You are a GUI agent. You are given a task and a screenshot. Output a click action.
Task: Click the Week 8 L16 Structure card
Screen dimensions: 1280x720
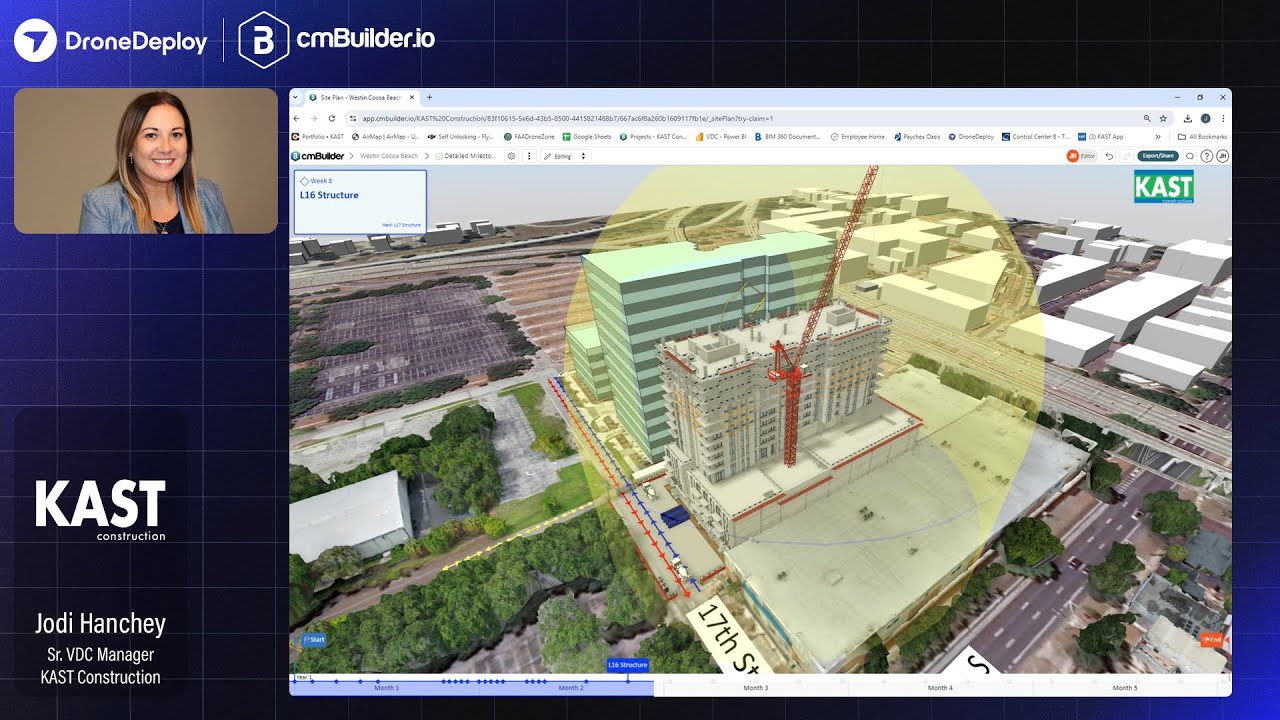click(360, 202)
